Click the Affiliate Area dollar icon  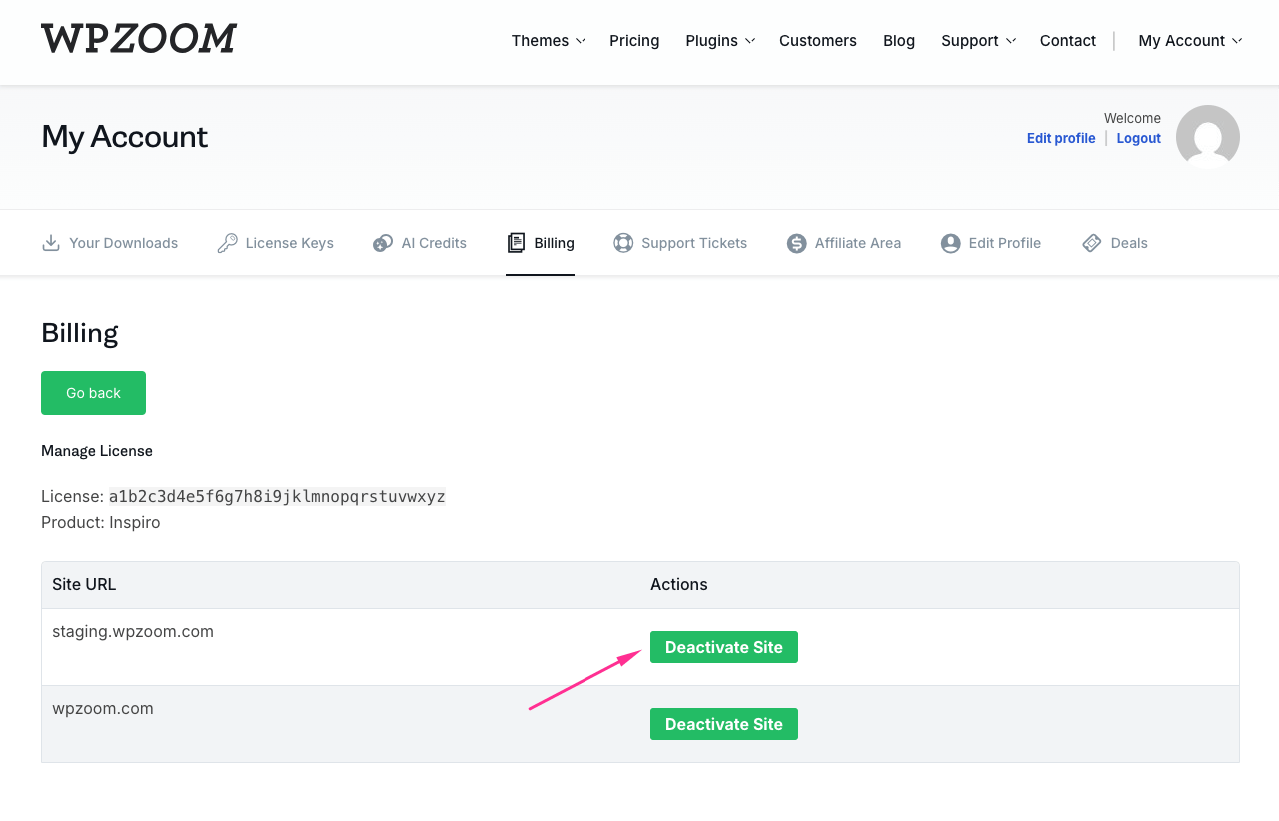796,243
